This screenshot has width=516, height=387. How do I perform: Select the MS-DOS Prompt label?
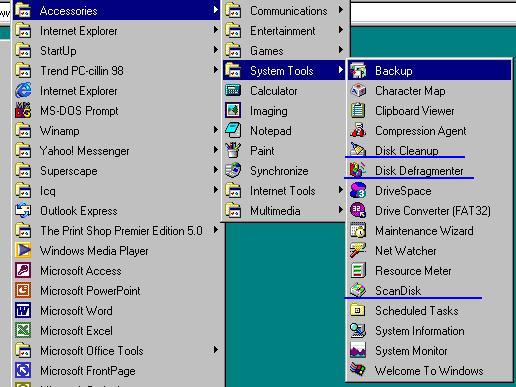79,111
